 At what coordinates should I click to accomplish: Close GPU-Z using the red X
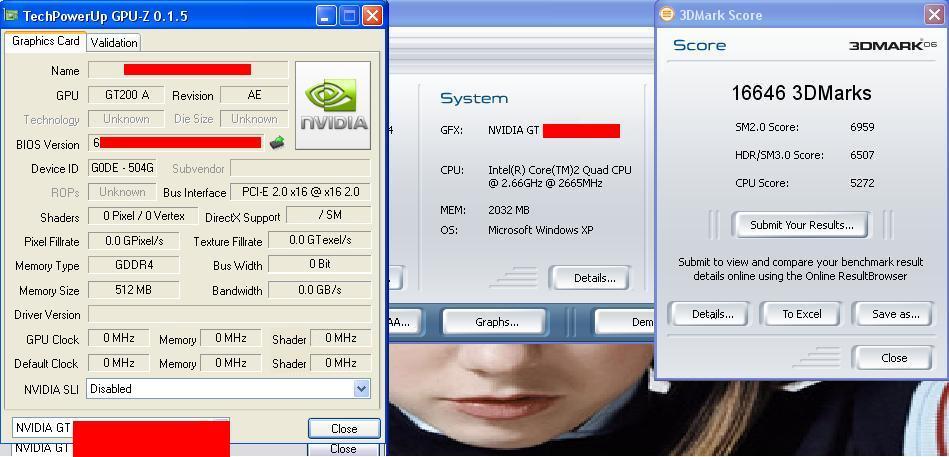click(372, 16)
